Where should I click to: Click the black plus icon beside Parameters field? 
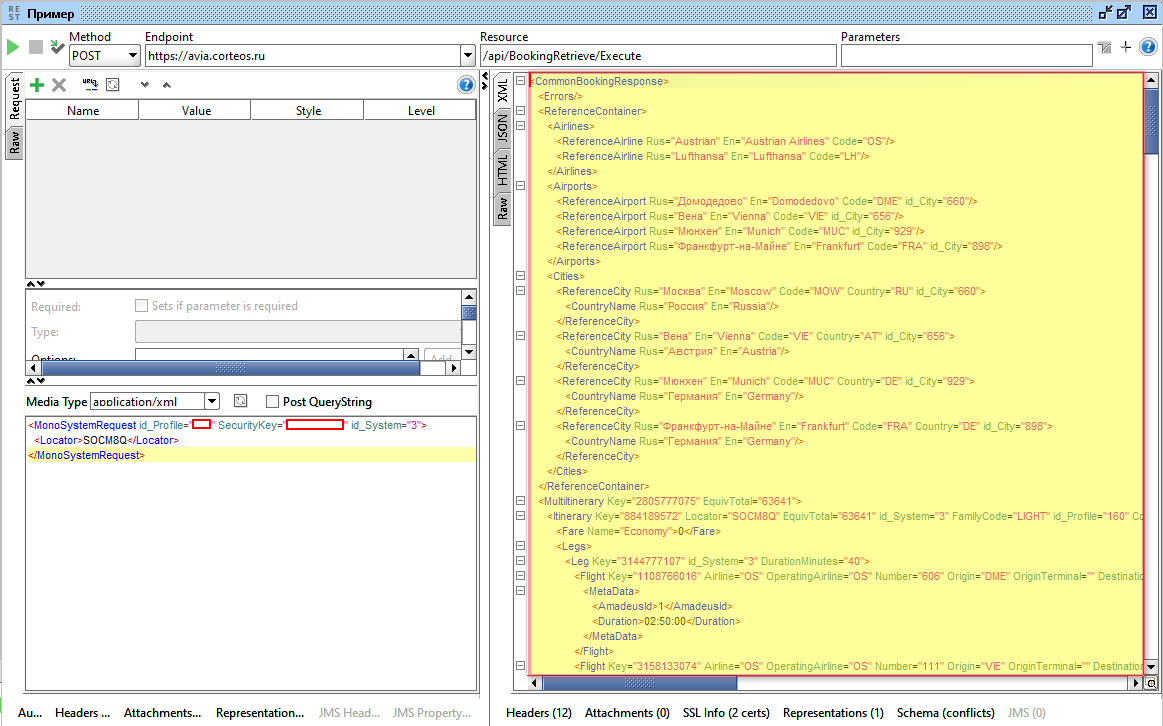[x=1125, y=47]
